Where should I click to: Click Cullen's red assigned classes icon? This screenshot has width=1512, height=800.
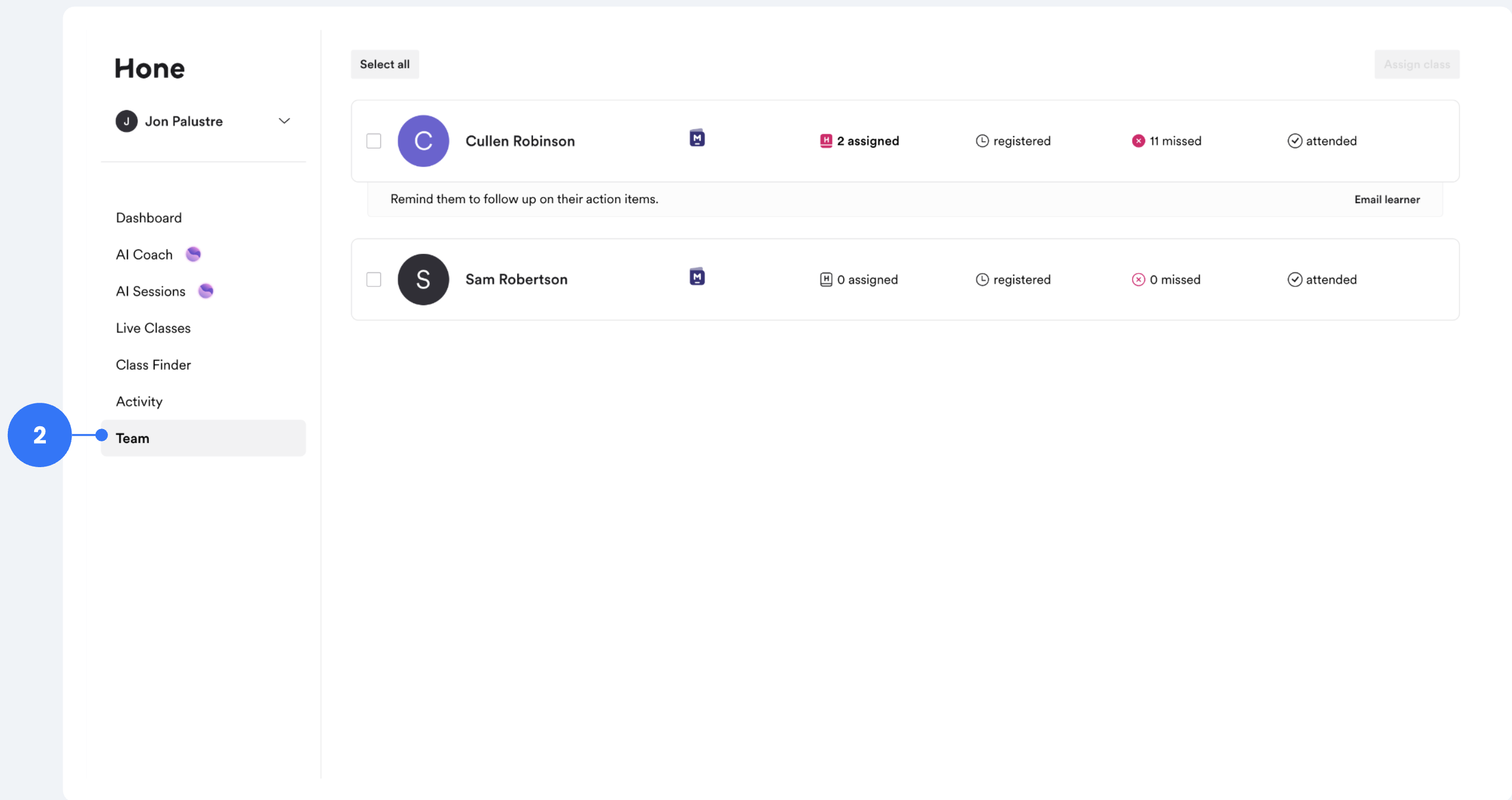pos(826,141)
